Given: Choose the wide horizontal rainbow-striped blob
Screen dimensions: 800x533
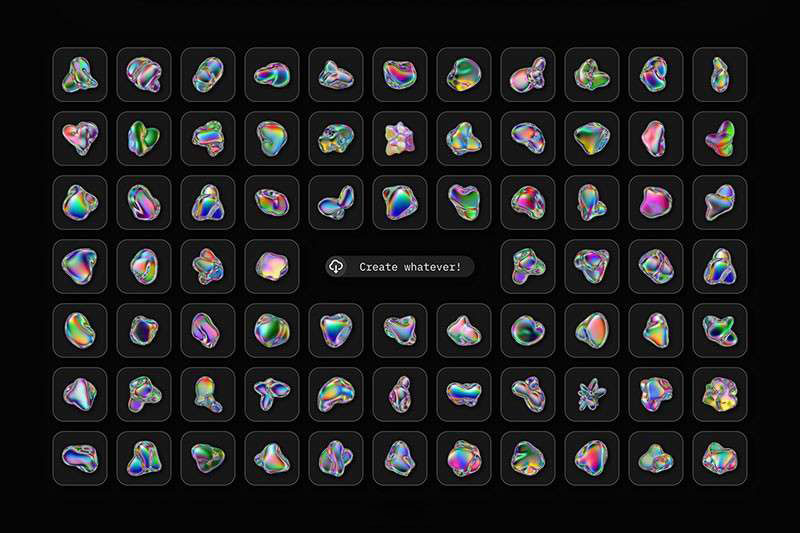Looking at the screenshot, I should 464,394.
